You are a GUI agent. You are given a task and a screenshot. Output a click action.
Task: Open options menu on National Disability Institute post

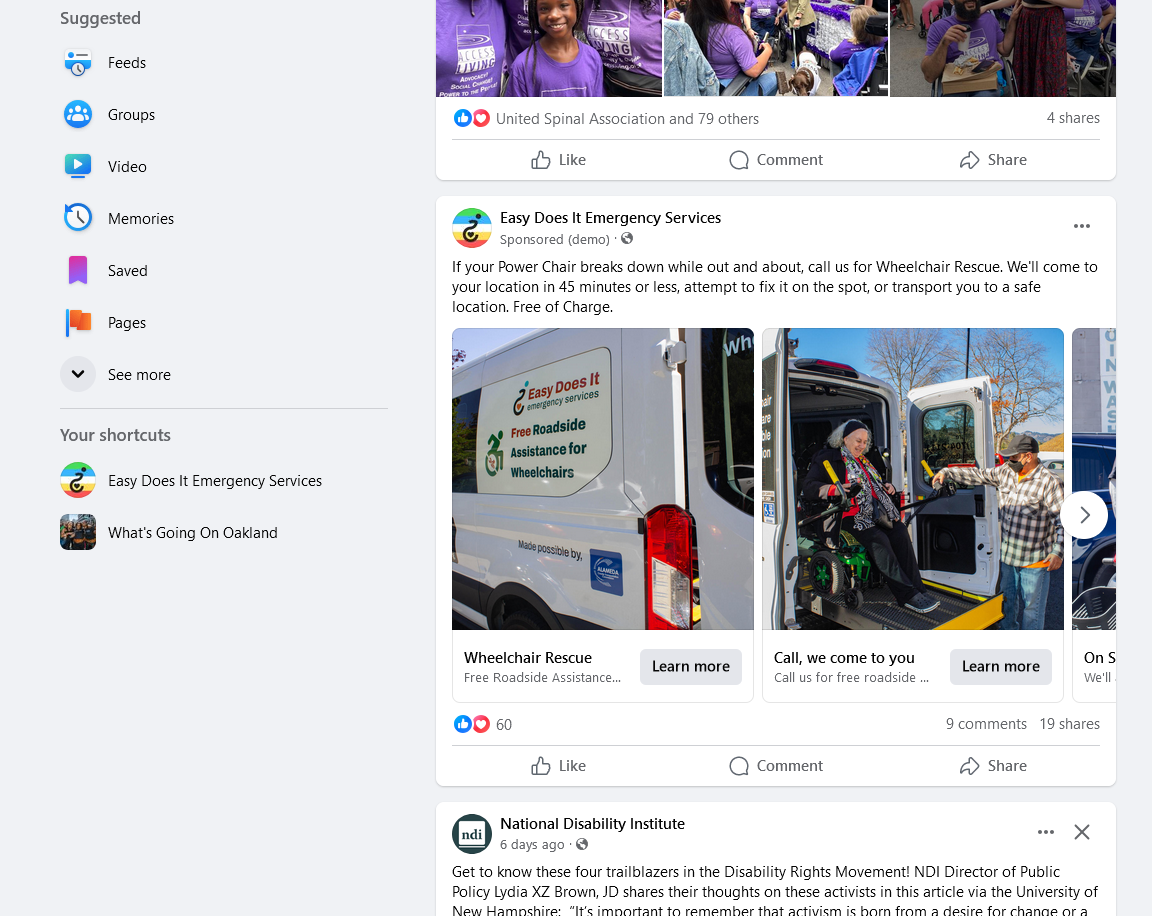(x=1046, y=832)
